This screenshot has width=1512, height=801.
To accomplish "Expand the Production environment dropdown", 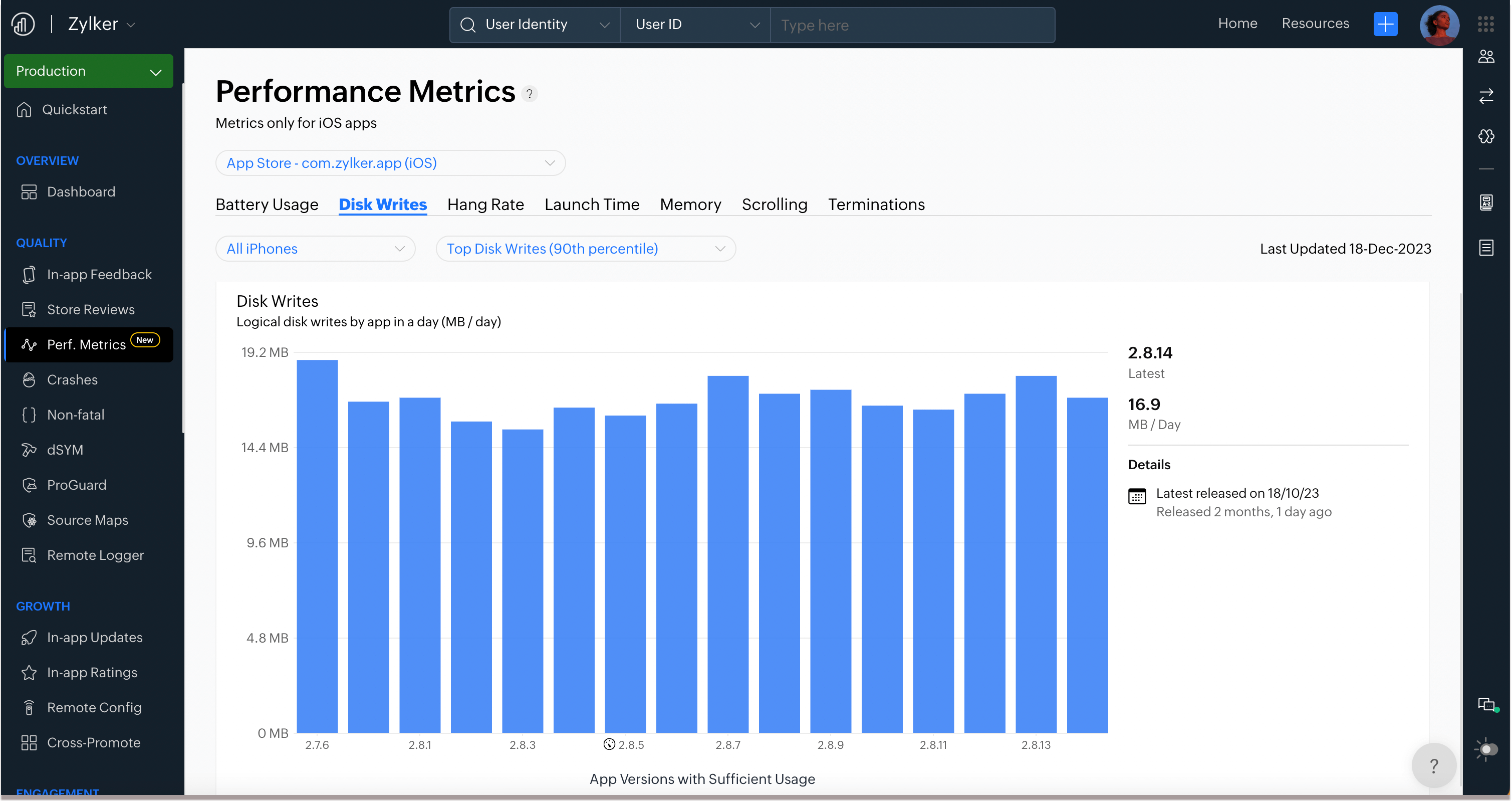I will 89,72.
